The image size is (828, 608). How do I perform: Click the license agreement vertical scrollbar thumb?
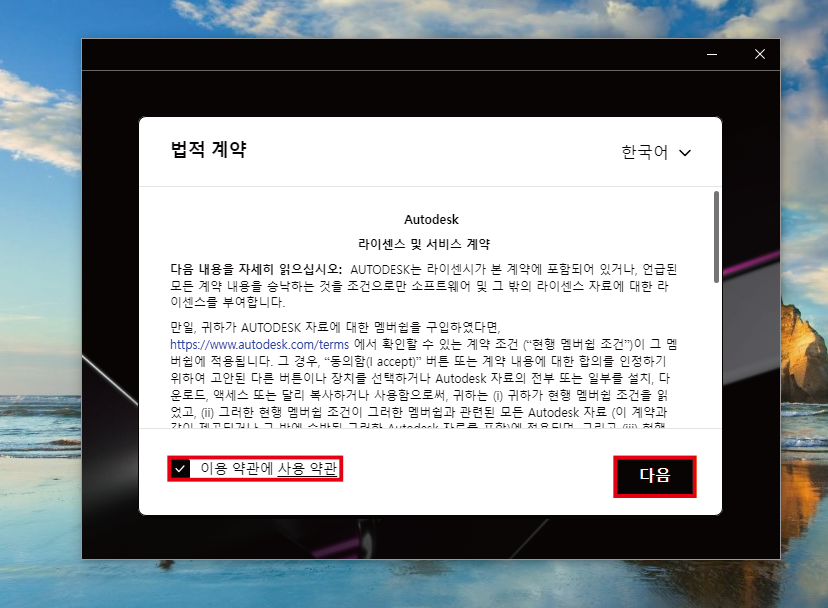point(716,237)
